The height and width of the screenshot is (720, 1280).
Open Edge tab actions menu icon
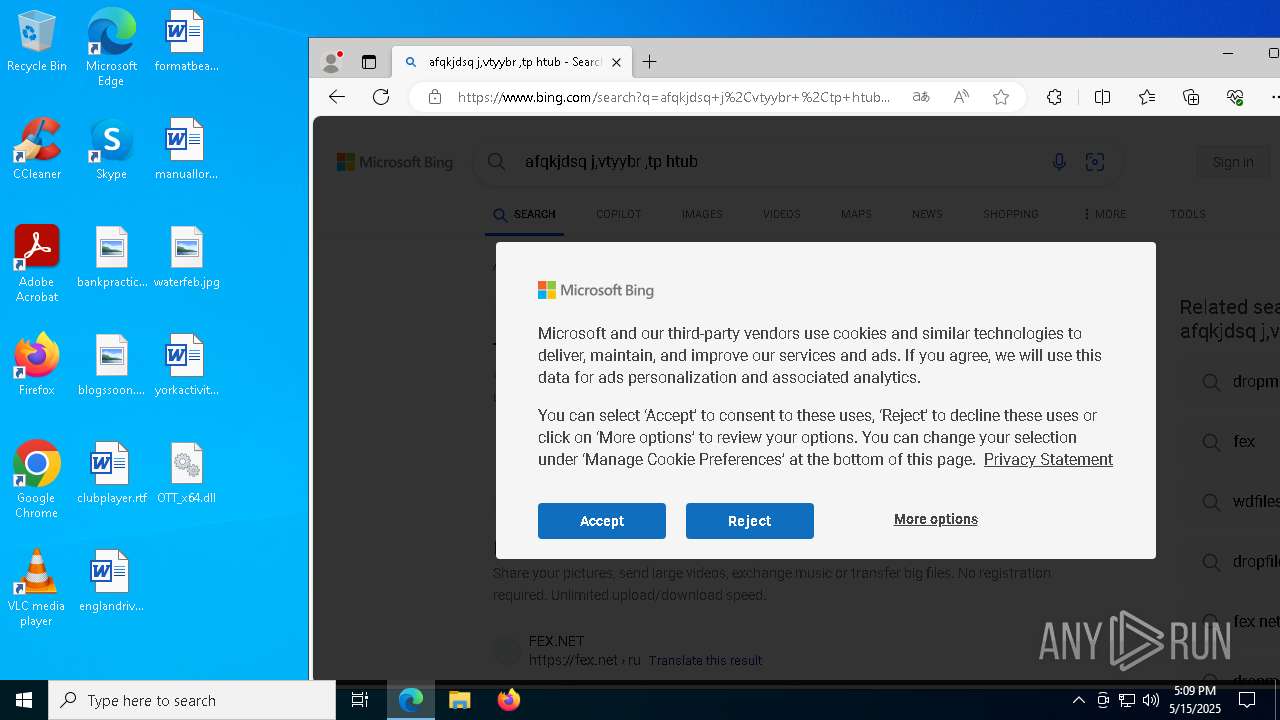coord(369,62)
